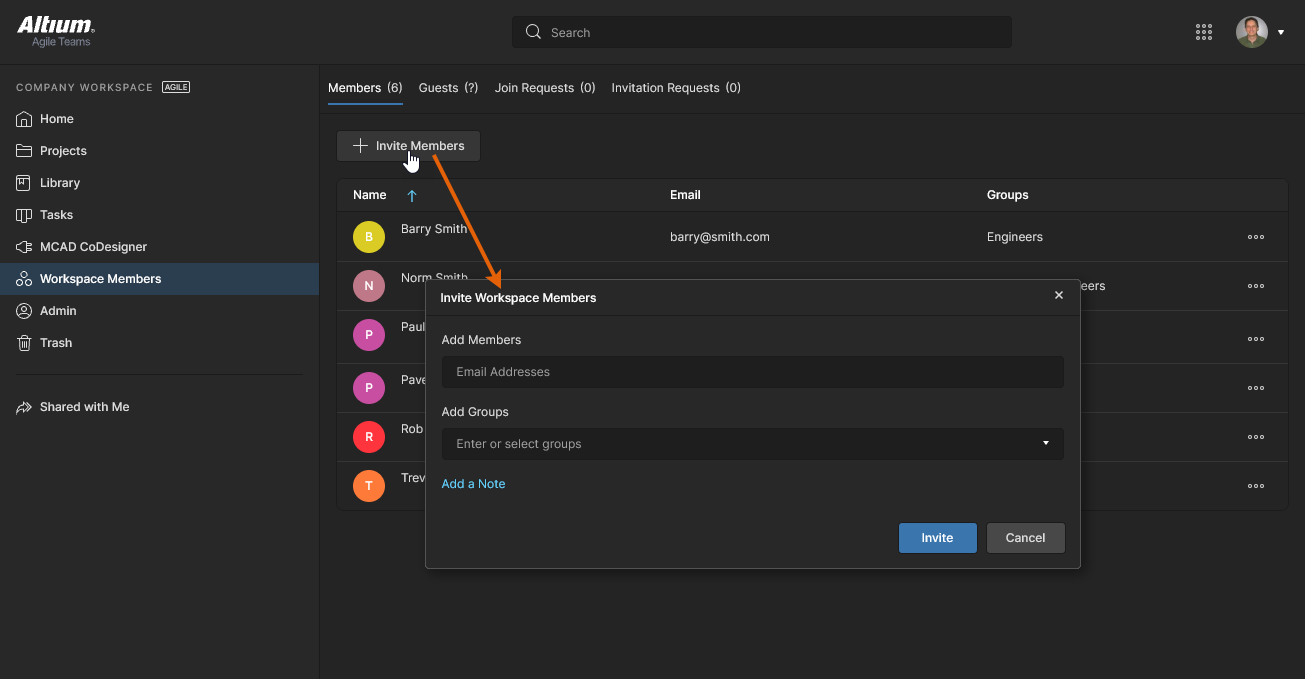Open the Home sidebar icon

pos(23,119)
